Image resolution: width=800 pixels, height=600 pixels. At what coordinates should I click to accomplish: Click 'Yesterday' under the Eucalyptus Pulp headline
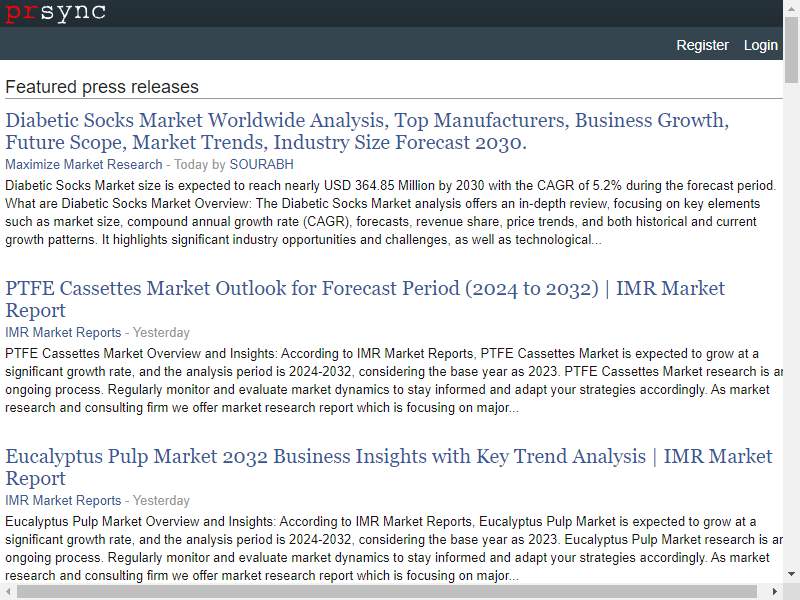[161, 500]
